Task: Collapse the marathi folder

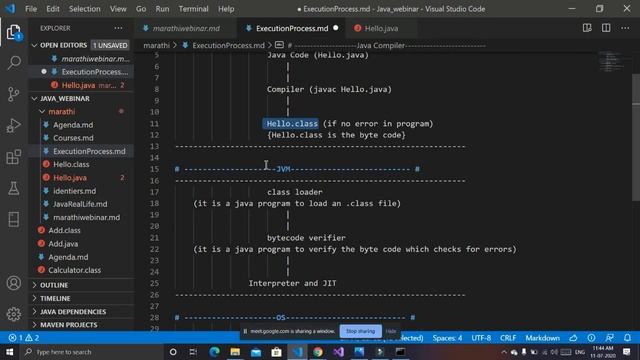Action: [81, 111]
